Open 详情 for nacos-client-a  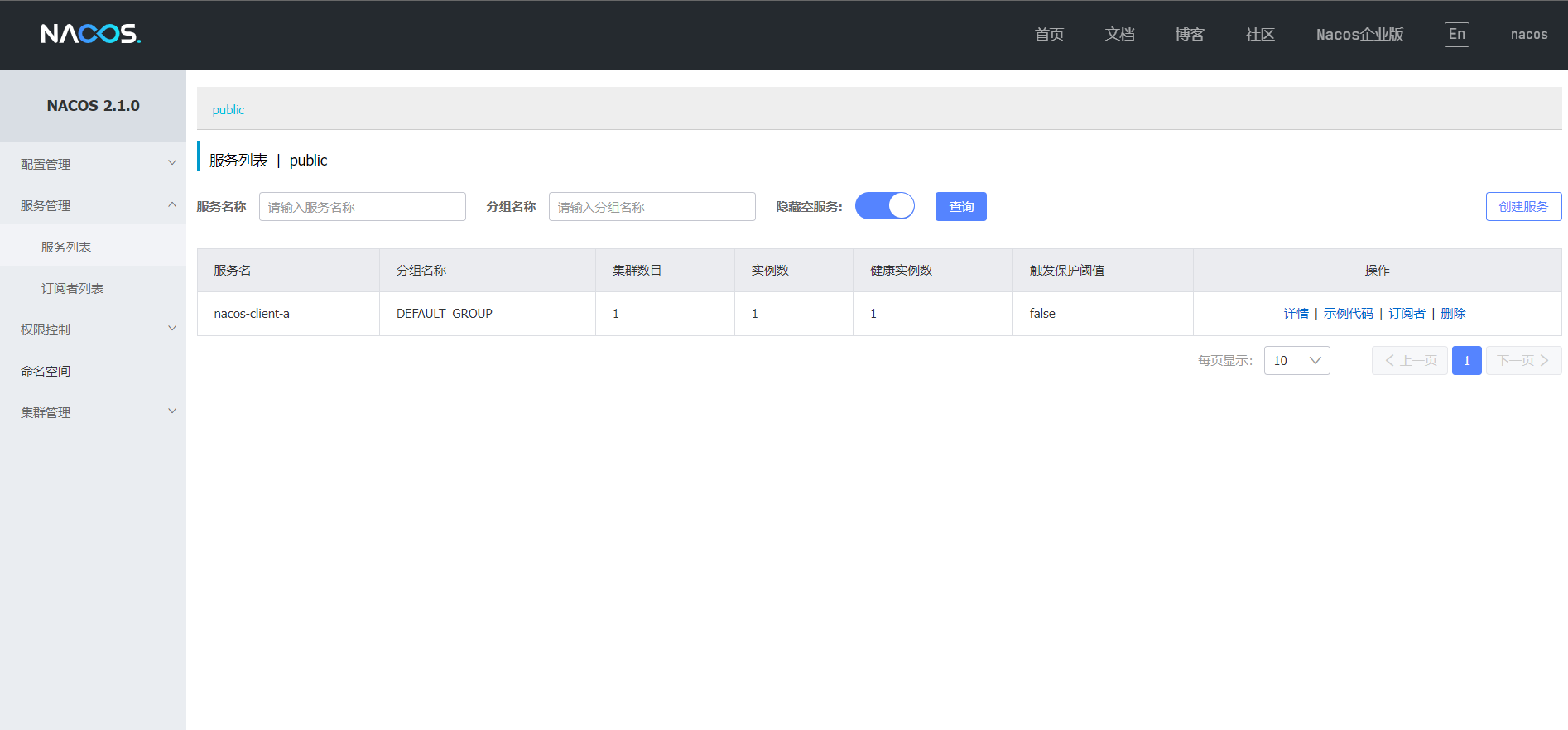(x=1296, y=314)
